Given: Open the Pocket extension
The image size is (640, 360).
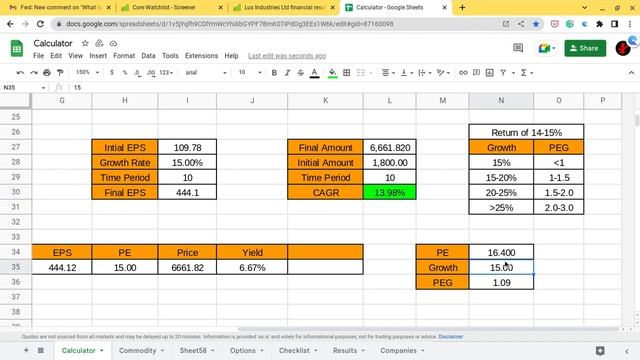Looking at the screenshot, I should click(x=554, y=24).
